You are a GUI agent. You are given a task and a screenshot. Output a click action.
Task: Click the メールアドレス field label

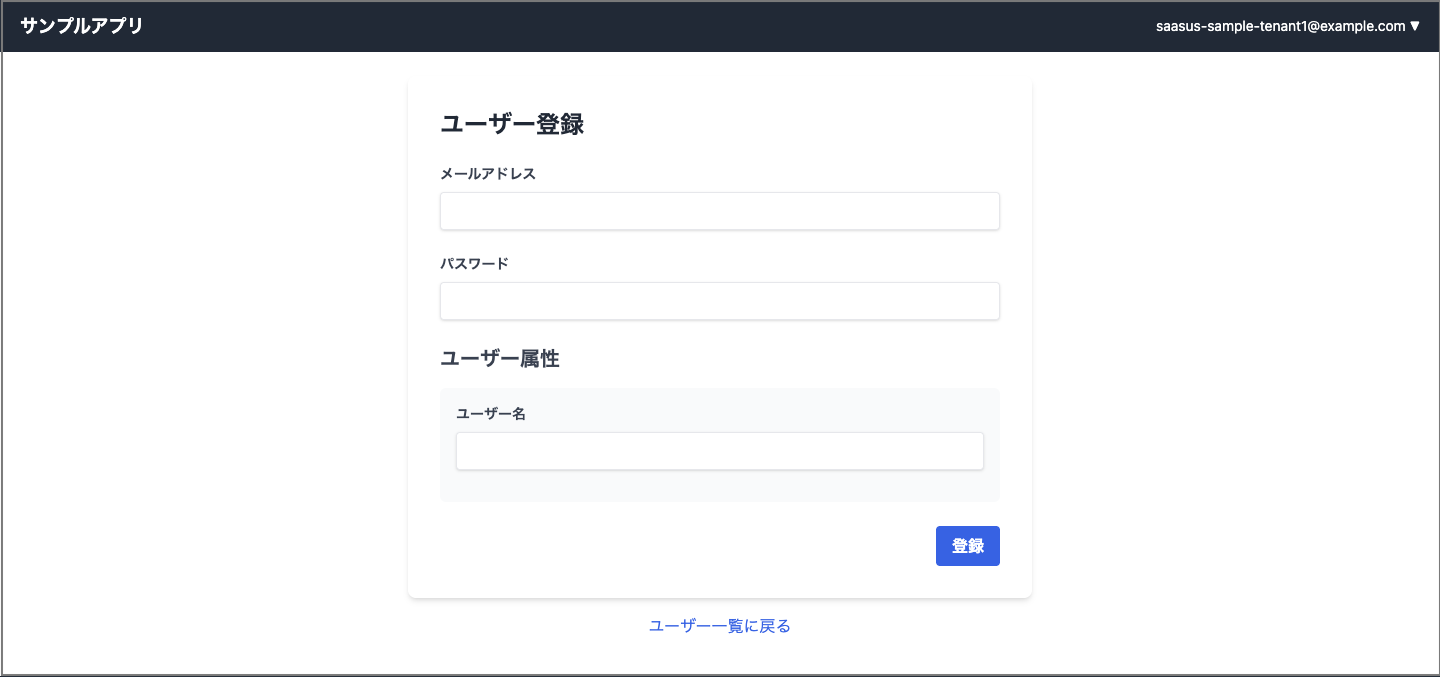tap(488, 174)
